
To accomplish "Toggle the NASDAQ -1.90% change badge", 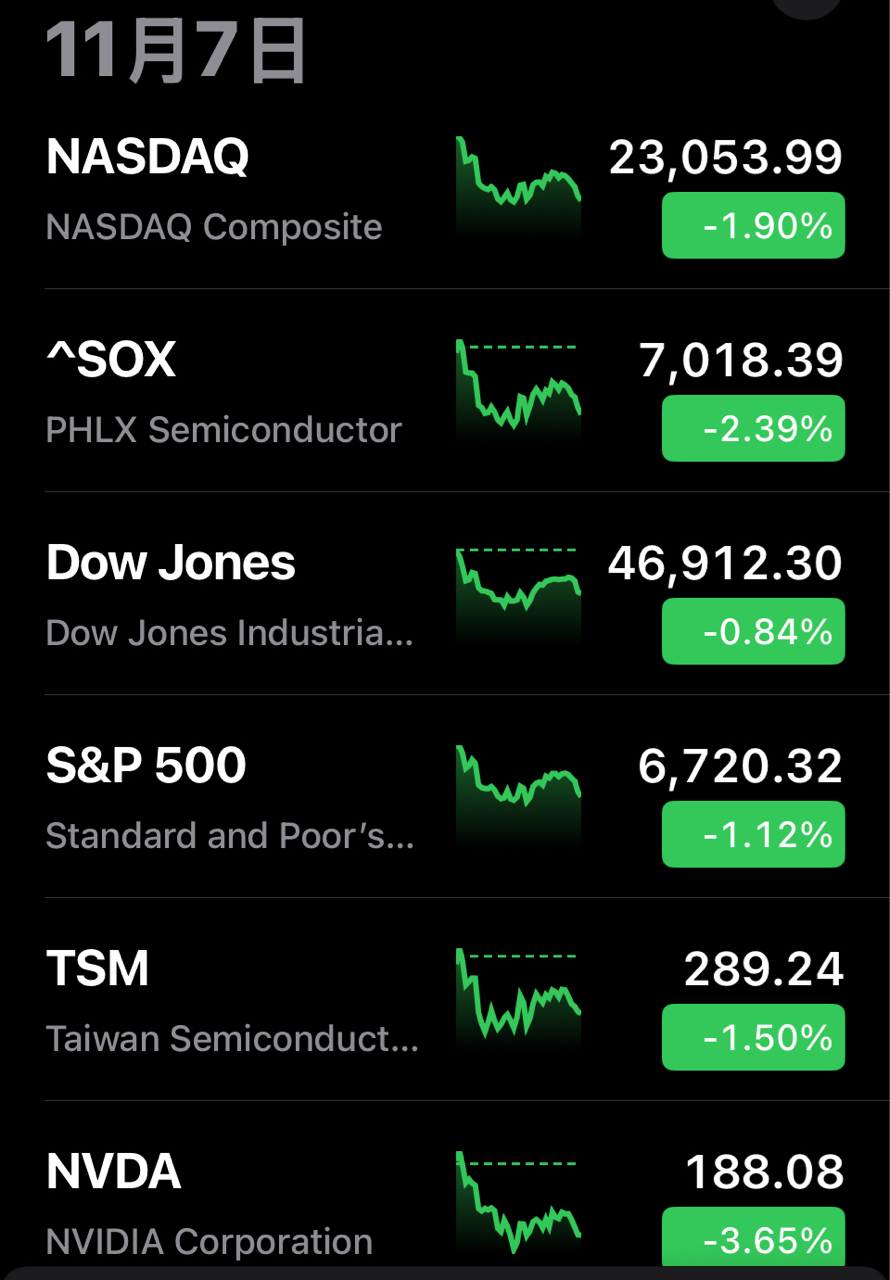I will coord(753,226).
